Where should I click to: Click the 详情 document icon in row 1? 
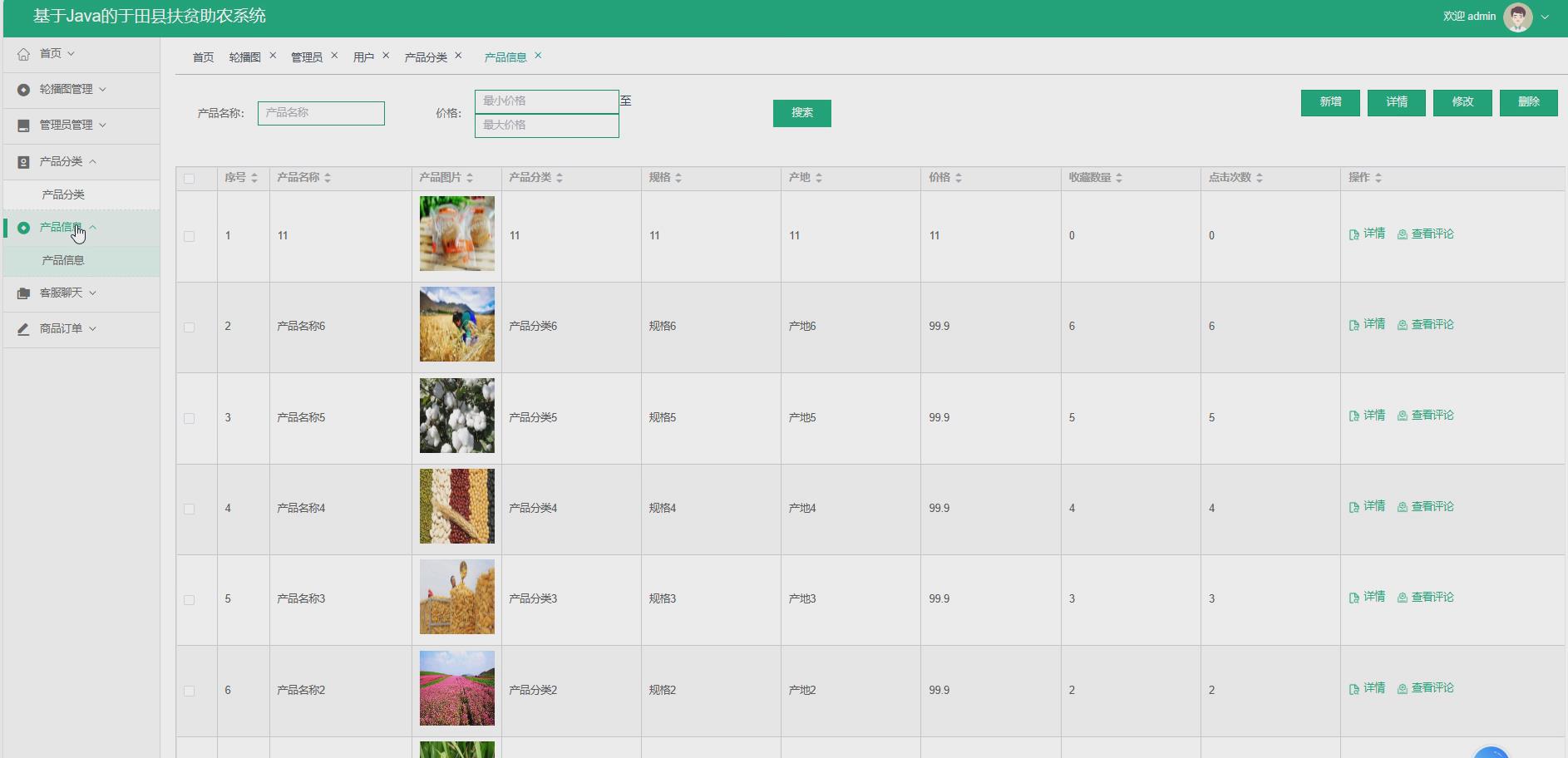1355,234
